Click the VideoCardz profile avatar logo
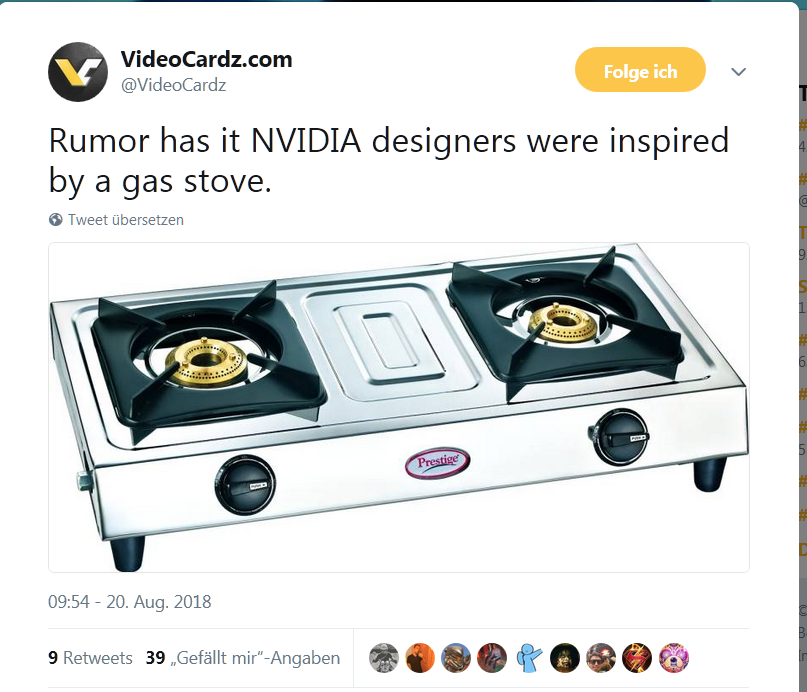 coord(78,72)
